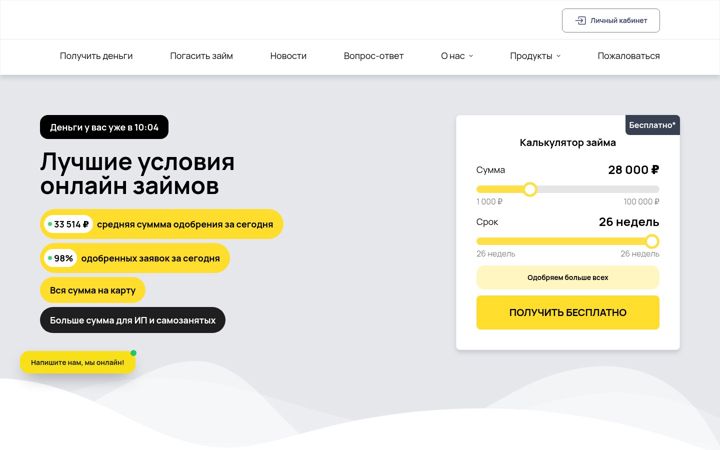Click средняя сумма одобрения за сегодня label

(x=185, y=224)
